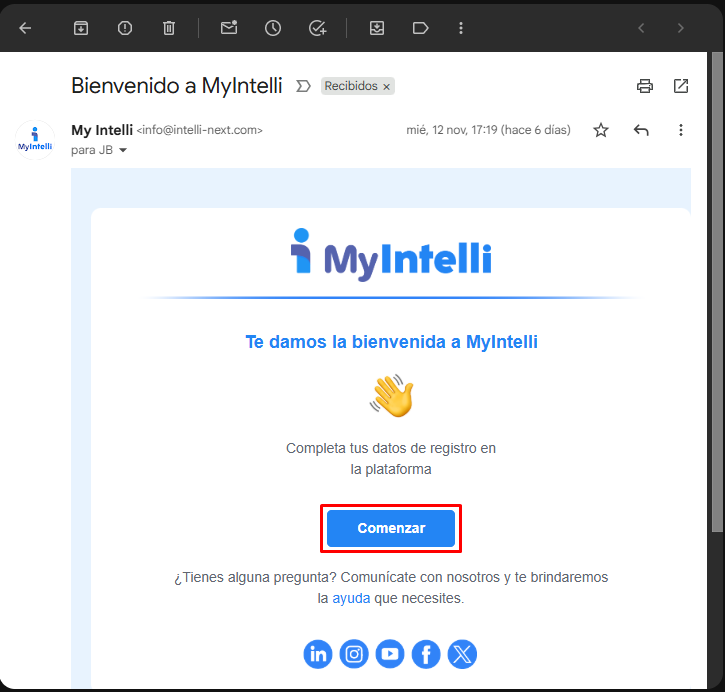This screenshot has height=692, width=725.
Task: Mark the email as unread
Action: (x=229, y=28)
